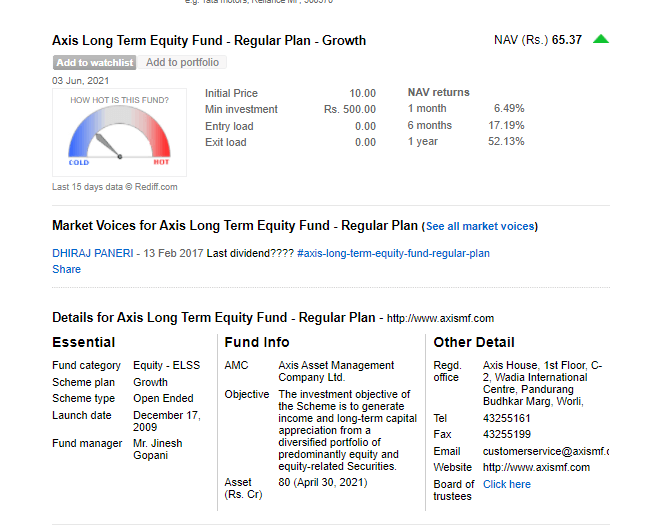Click the Equity - ELSS fund category value

[x=166, y=366]
